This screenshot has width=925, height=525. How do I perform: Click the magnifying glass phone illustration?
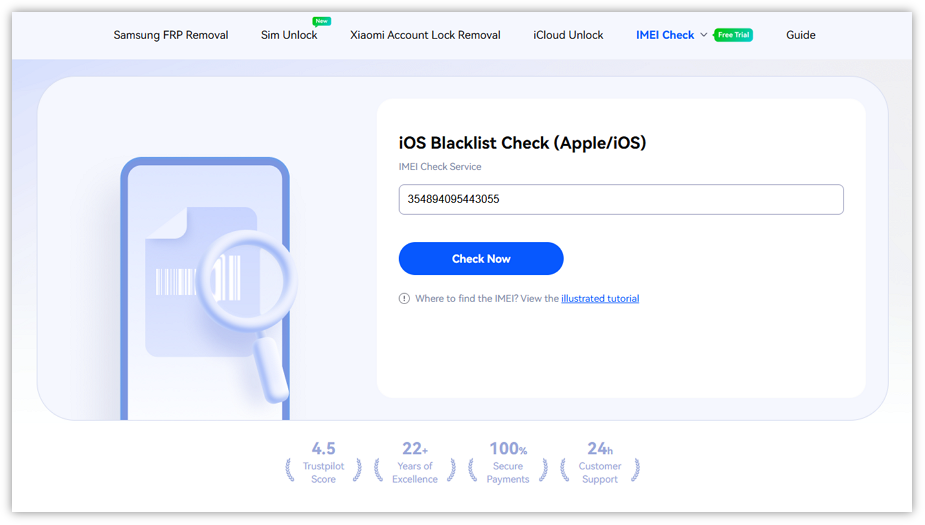click(x=208, y=288)
